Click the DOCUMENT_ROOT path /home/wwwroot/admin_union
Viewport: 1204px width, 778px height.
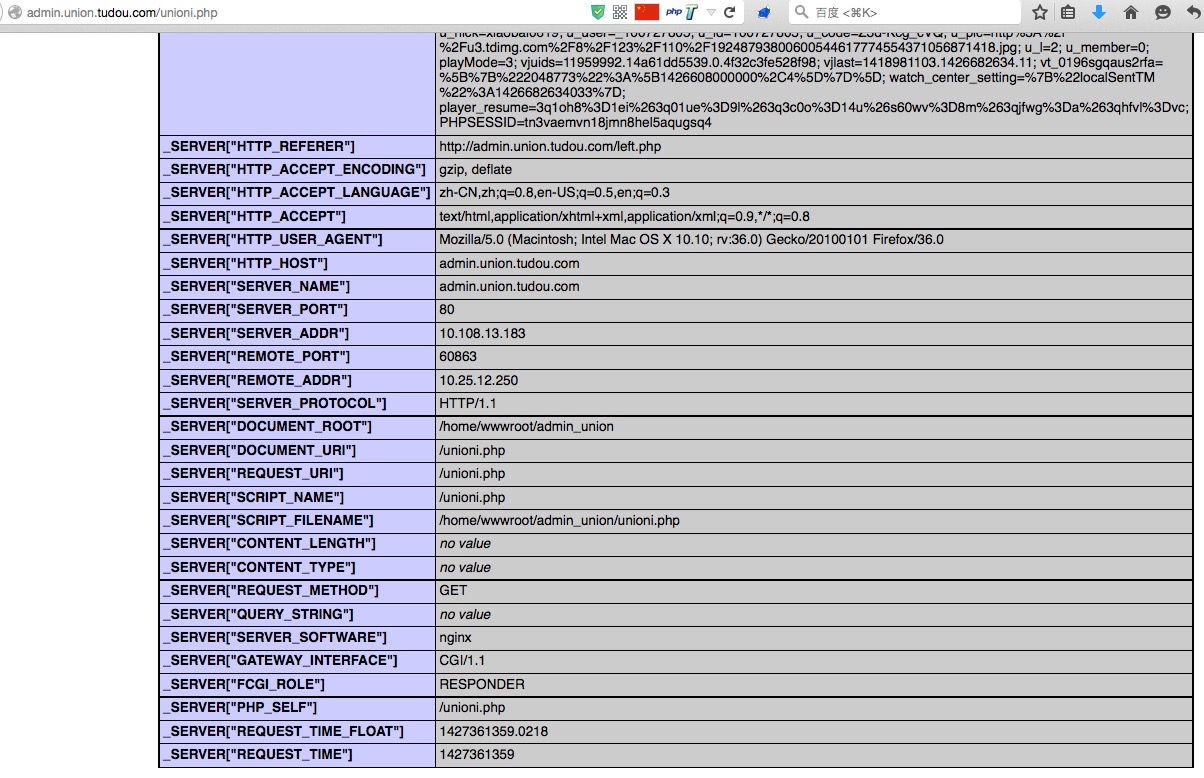[x=527, y=426]
